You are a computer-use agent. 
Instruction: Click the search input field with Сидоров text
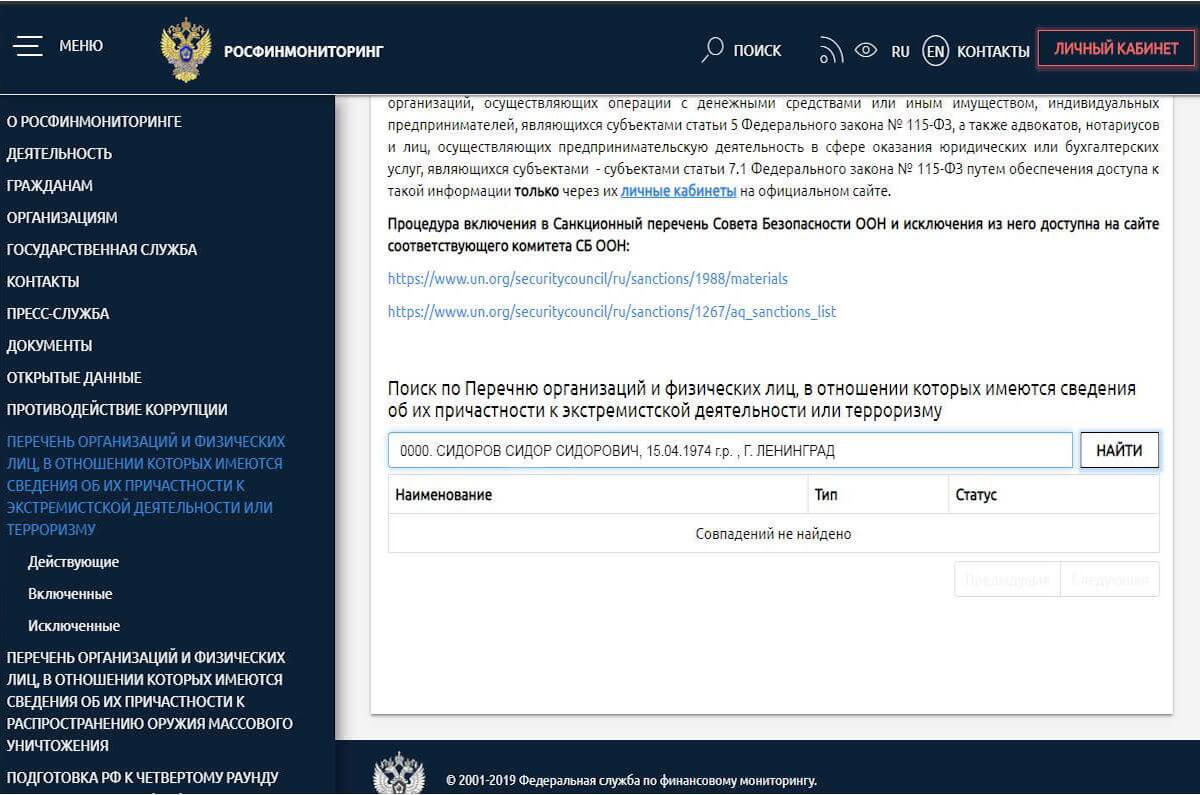730,451
